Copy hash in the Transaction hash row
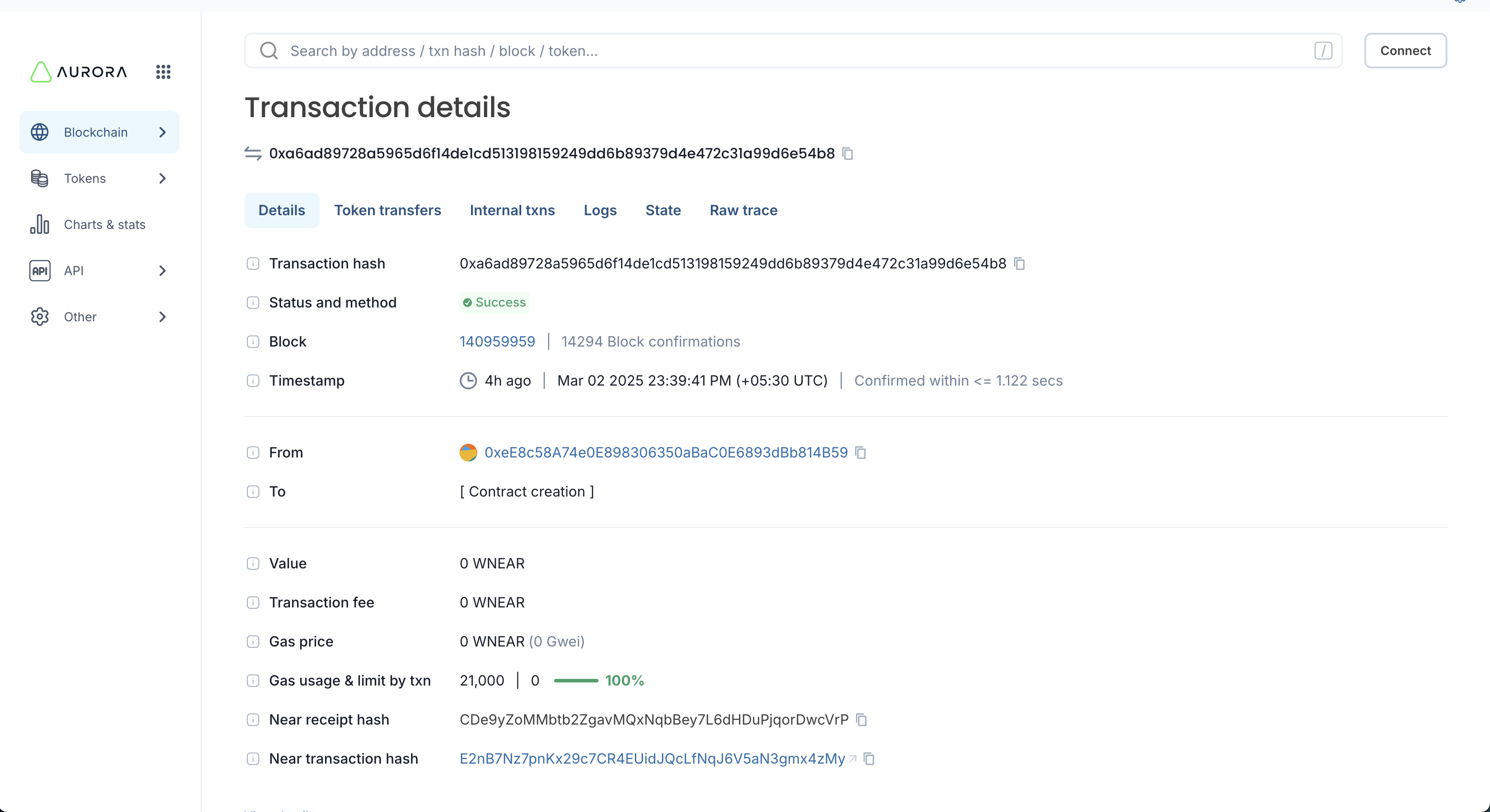The image size is (1490, 812). point(1019,264)
